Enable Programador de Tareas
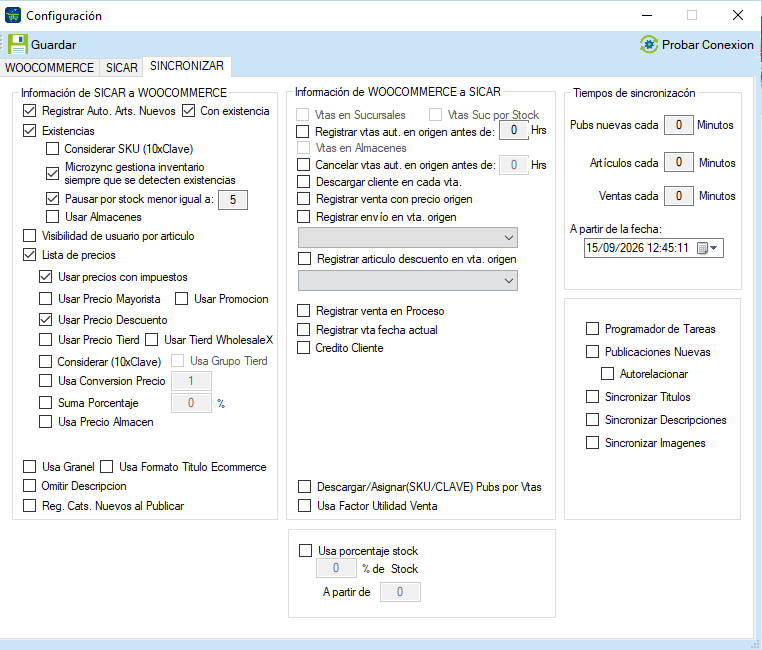Screen dimensions: 762x650 tap(592, 329)
